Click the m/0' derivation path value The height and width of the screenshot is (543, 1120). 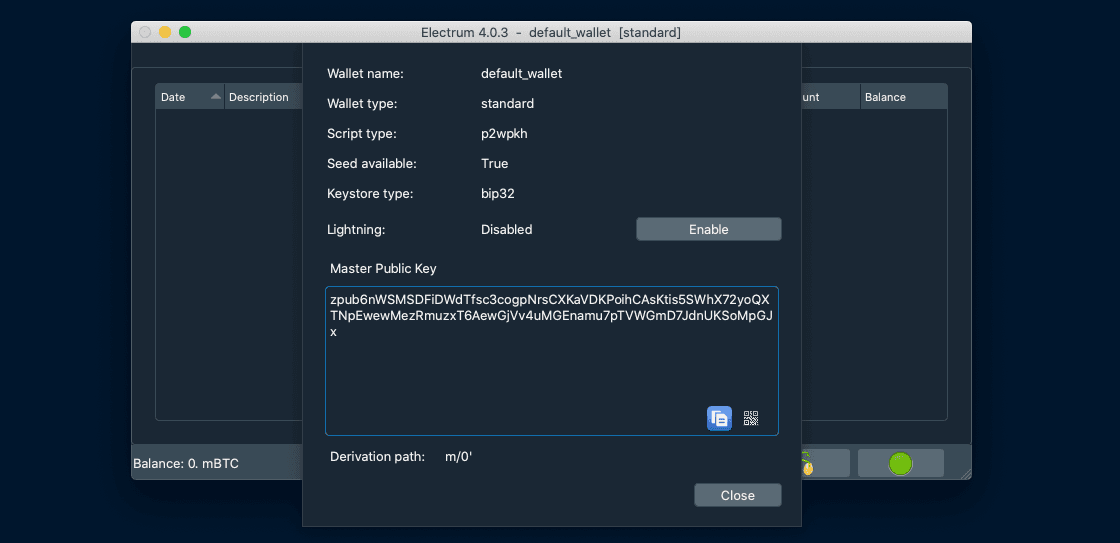click(x=459, y=457)
